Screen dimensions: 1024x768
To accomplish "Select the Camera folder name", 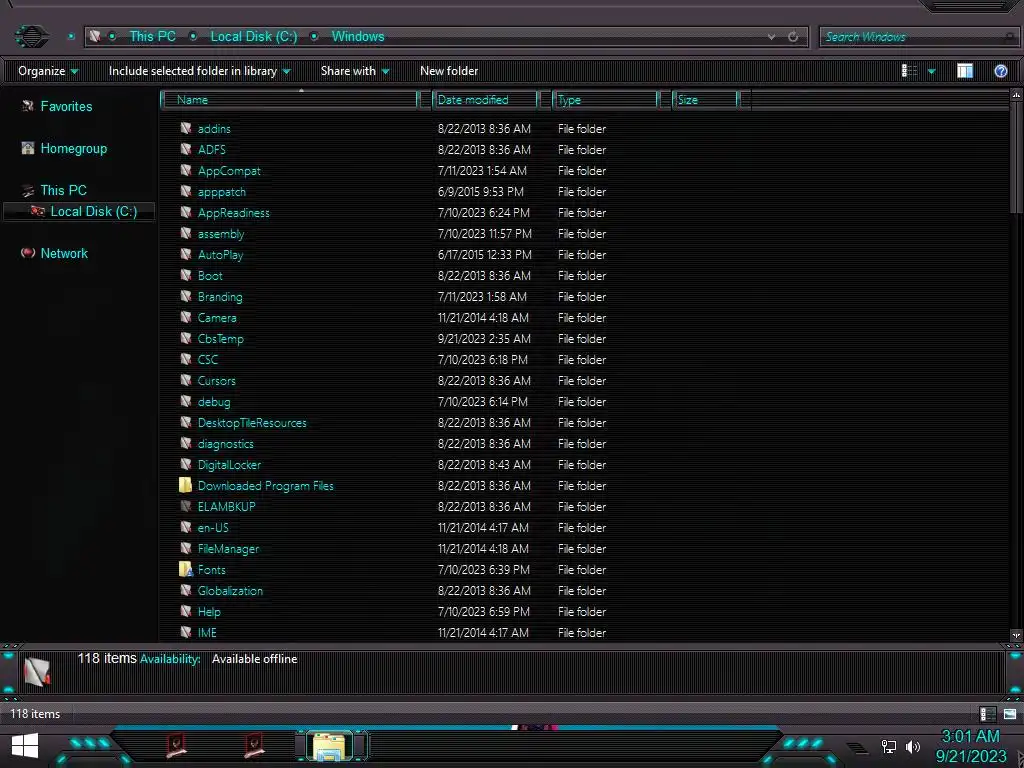I will pos(217,317).
